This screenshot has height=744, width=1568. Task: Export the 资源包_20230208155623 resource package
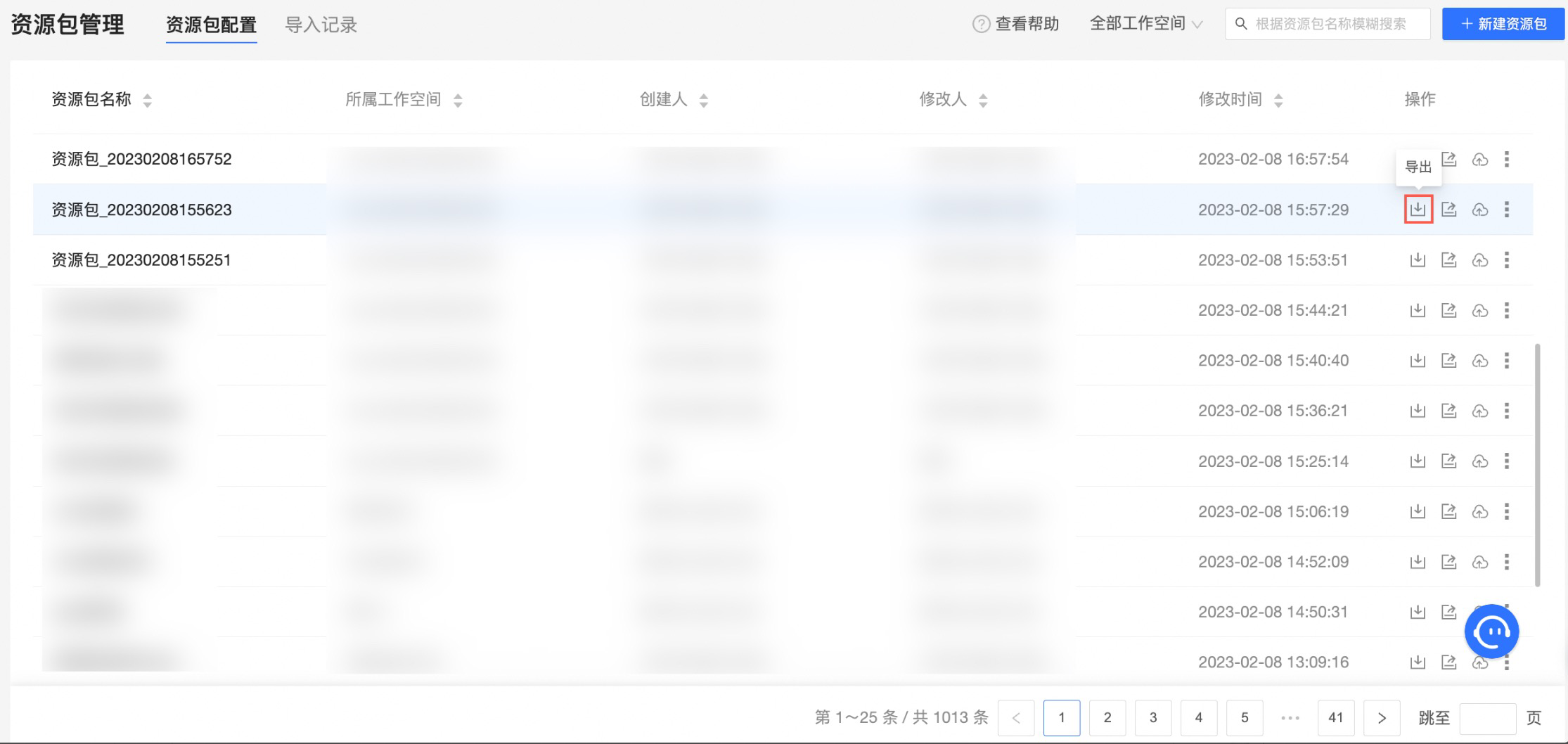[1418, 210]
